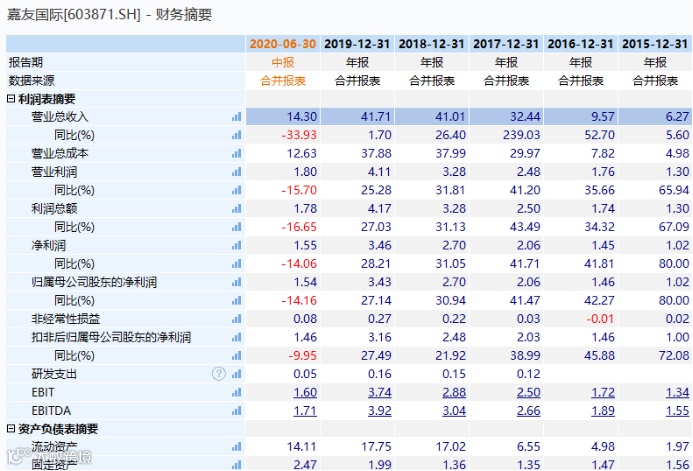Click chart icon for 归属母公司股东的净利润 row
Image resolution: width=693 pixels, height=471 pixels.
(x=236, y=282)
